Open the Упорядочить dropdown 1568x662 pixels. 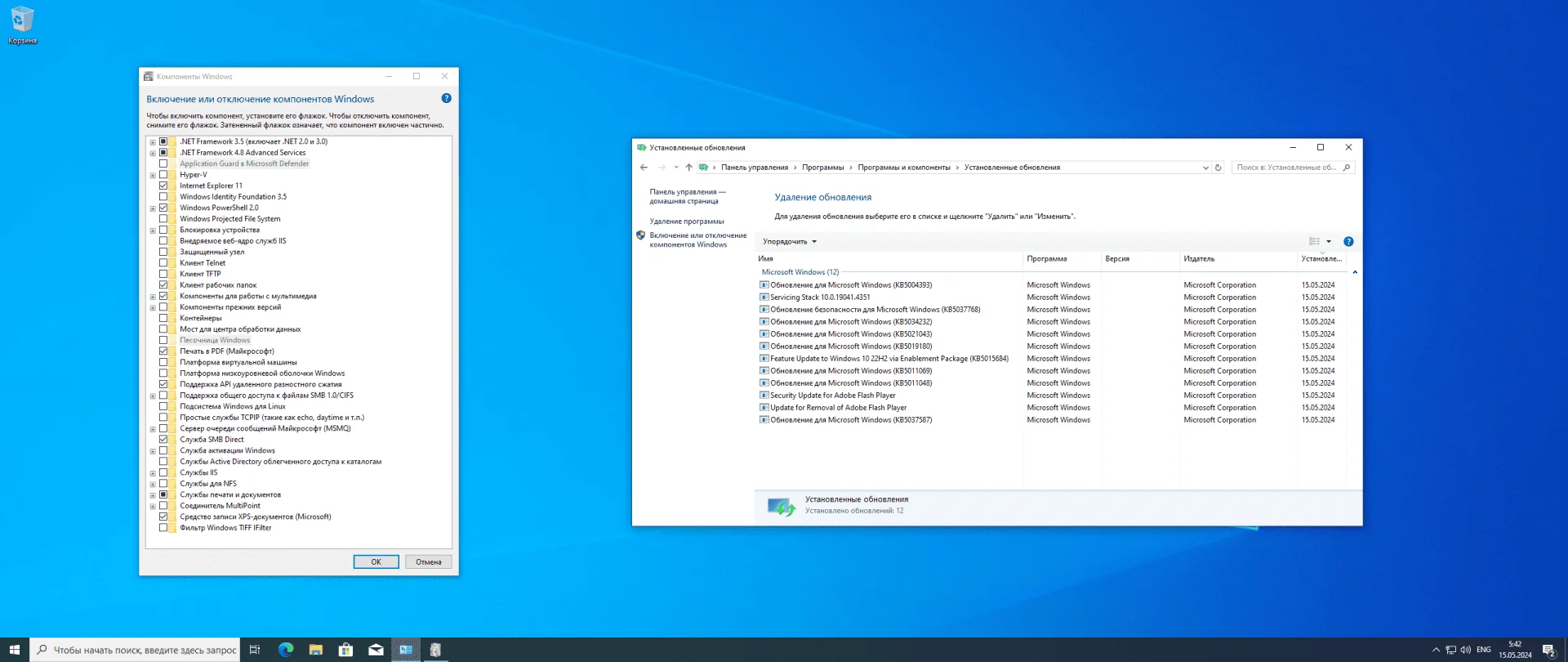click(x=789, y=242)
